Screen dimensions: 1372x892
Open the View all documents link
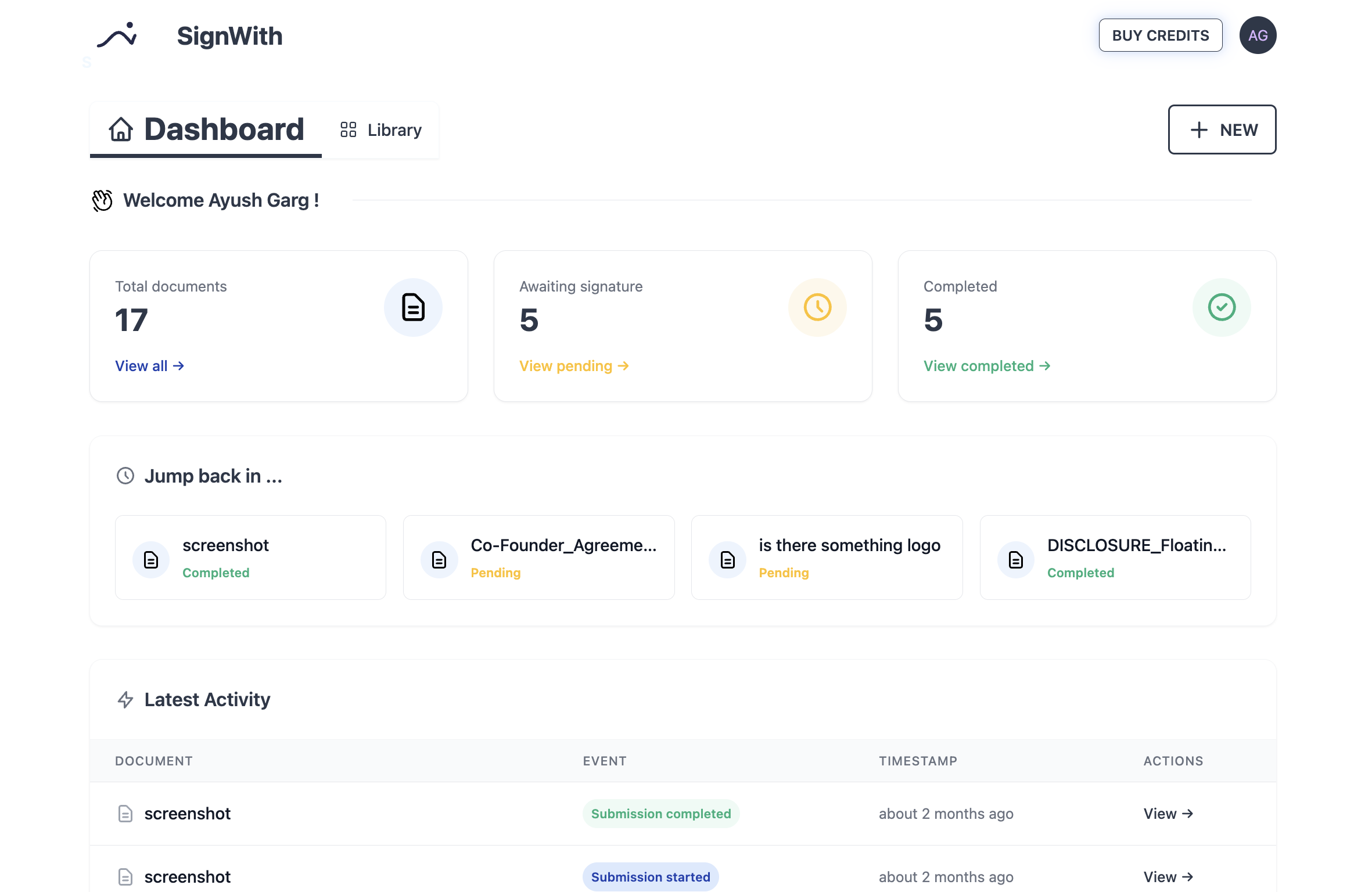(150, 366)
